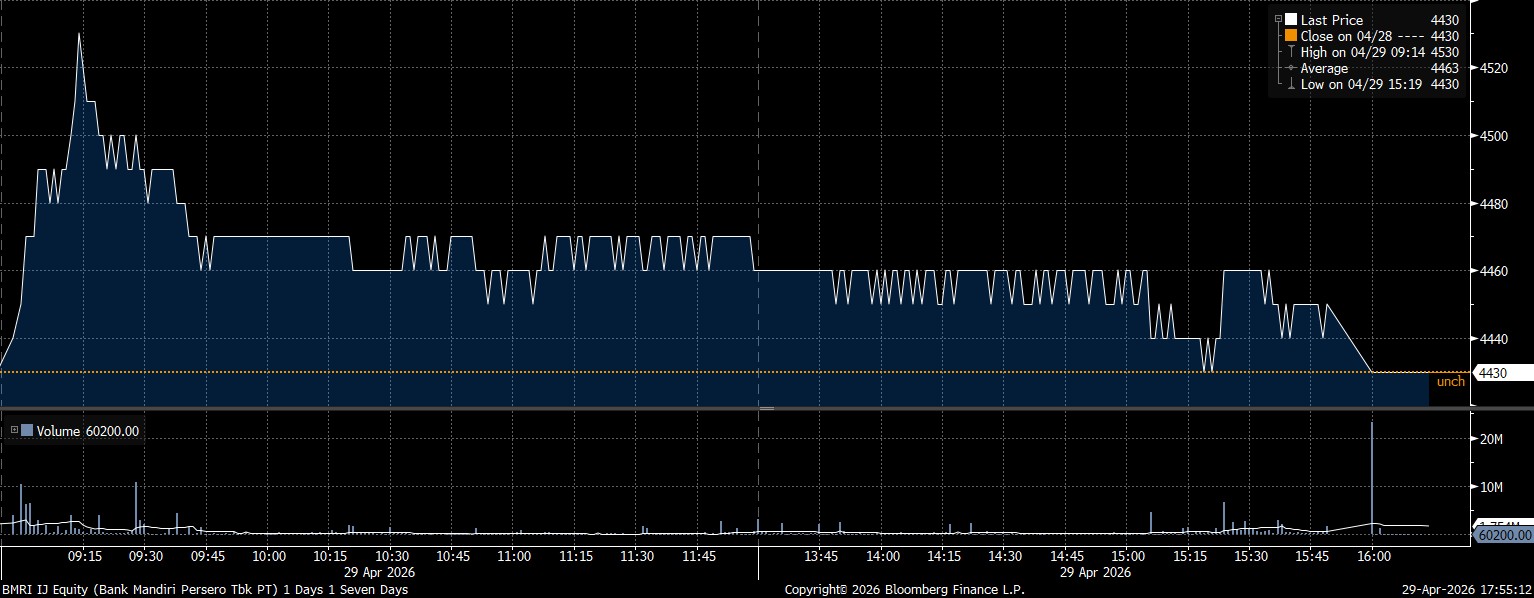1534x598 pixels.
Task: Click the price peak at 09:14
Action: click(79, 35)
